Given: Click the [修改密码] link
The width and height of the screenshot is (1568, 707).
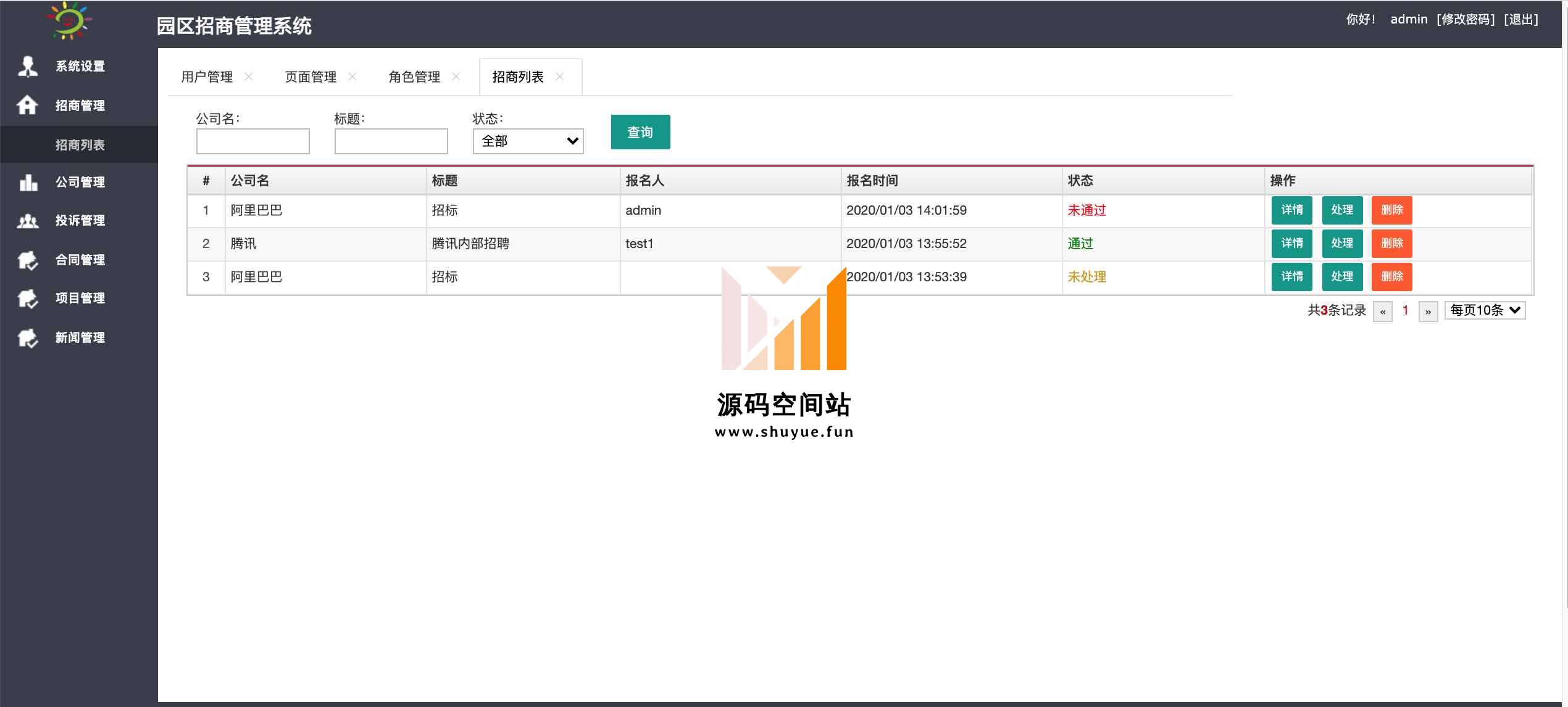Looking at the screenshot, I should [1466, 19].
